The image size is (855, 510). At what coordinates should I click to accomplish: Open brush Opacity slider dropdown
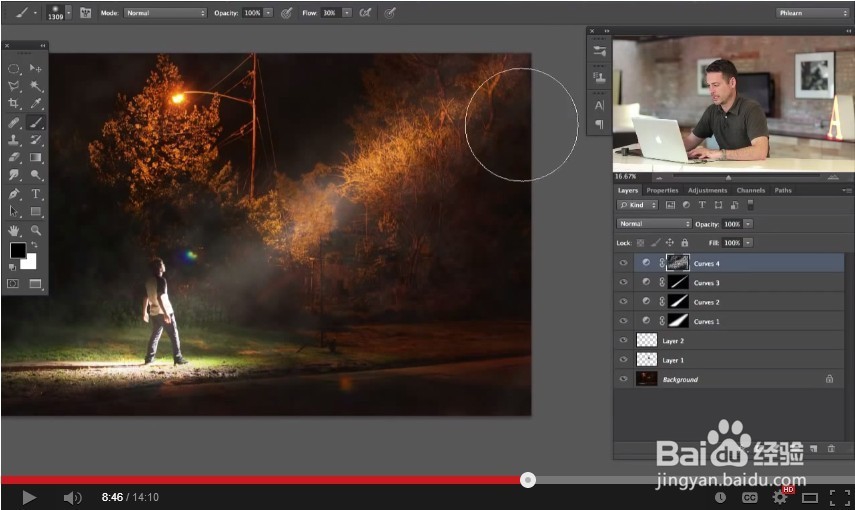pos(268,13)
